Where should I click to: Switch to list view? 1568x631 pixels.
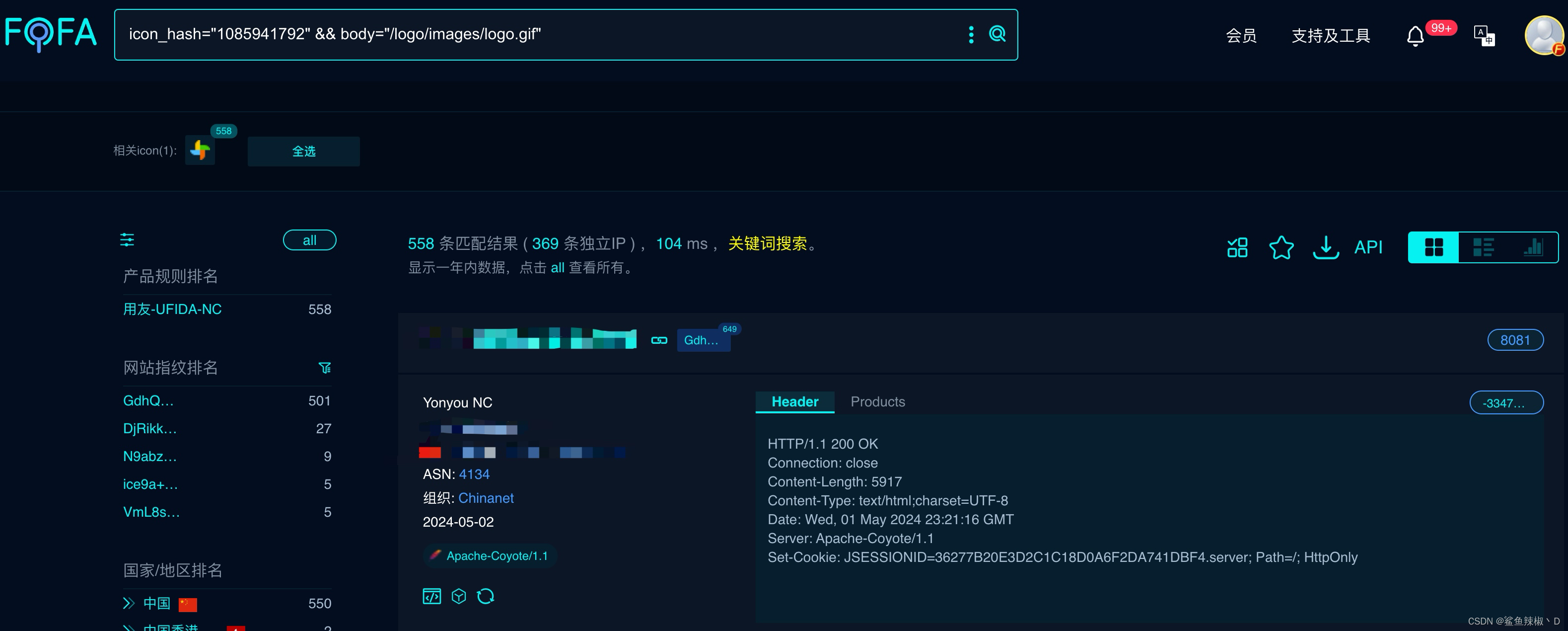[x=1483, y=247]
